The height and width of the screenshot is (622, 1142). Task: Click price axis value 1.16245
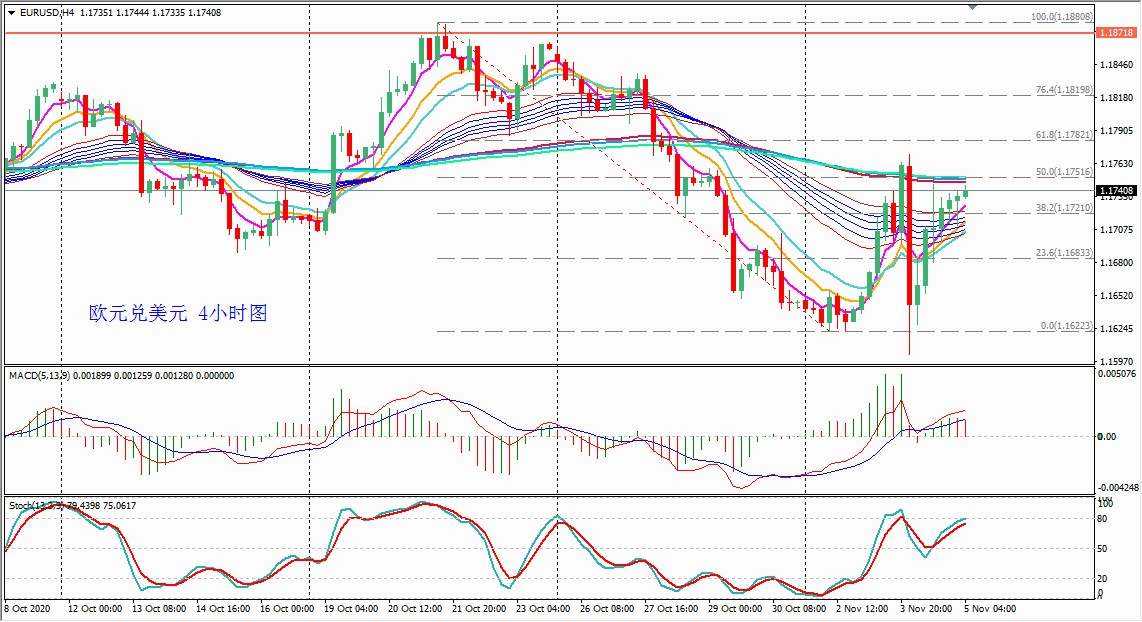pyautogui.click(x=1116, y=328)
